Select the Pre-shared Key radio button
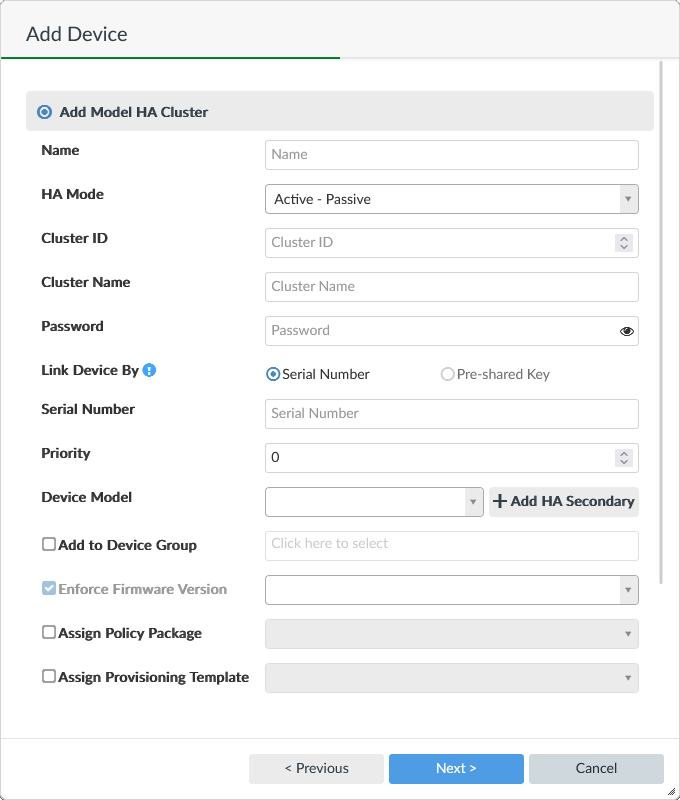The width and height of the screenshot is (680, 800). pyautogui.click(x=447, y=374)
